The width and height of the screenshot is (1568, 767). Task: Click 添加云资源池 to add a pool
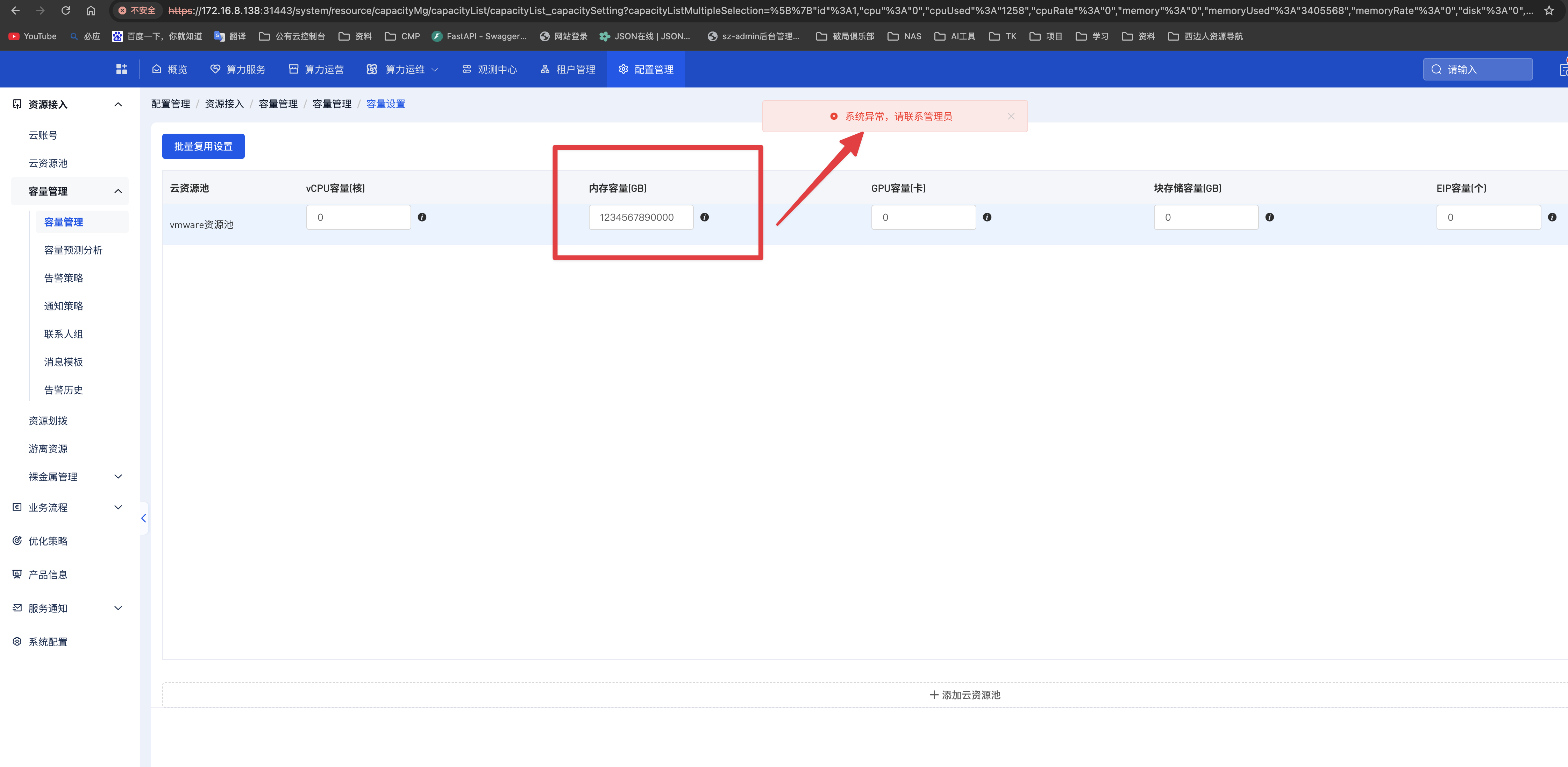tap(965, 695)
